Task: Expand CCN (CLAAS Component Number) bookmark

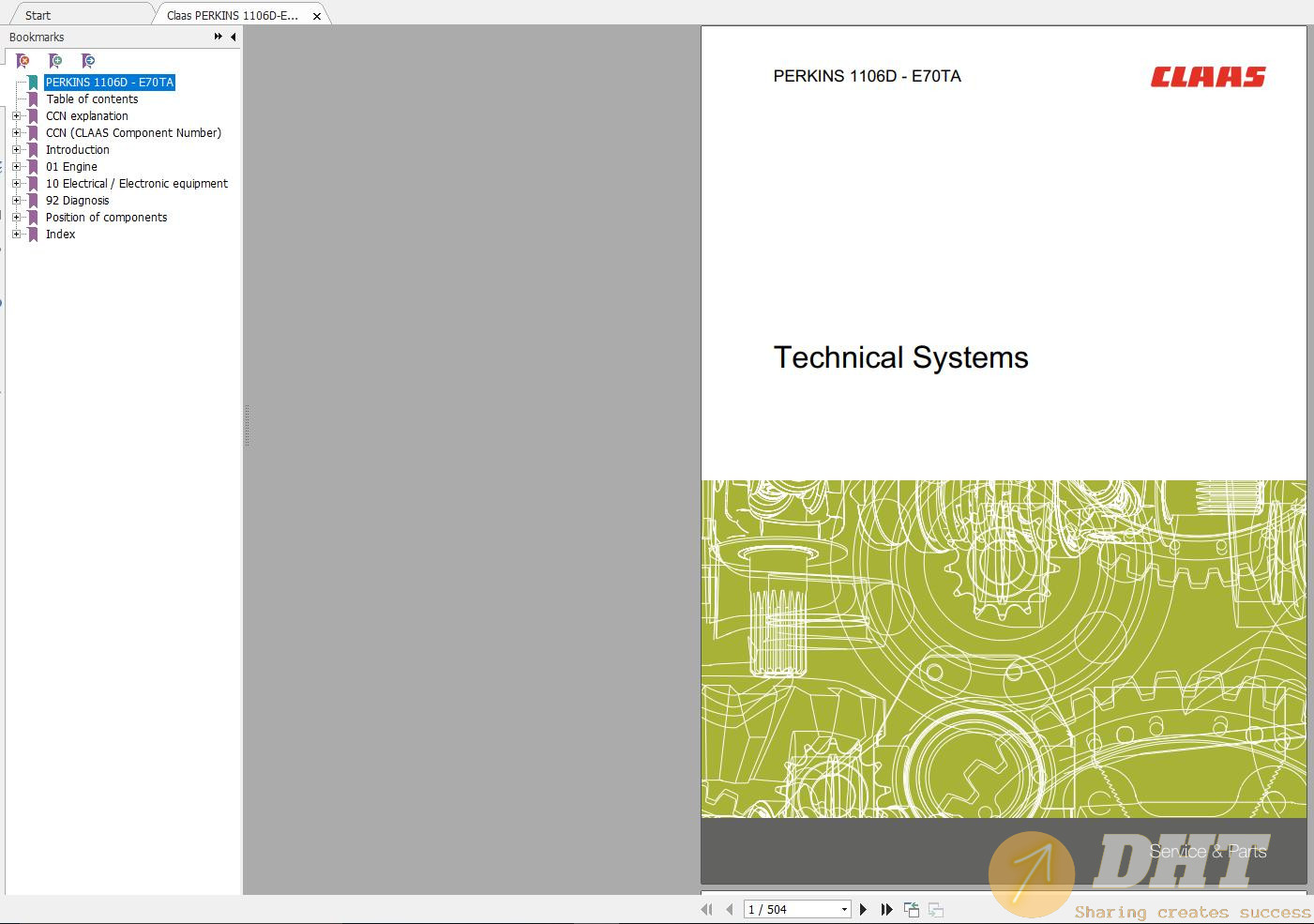Action: [x=16, y=133]
